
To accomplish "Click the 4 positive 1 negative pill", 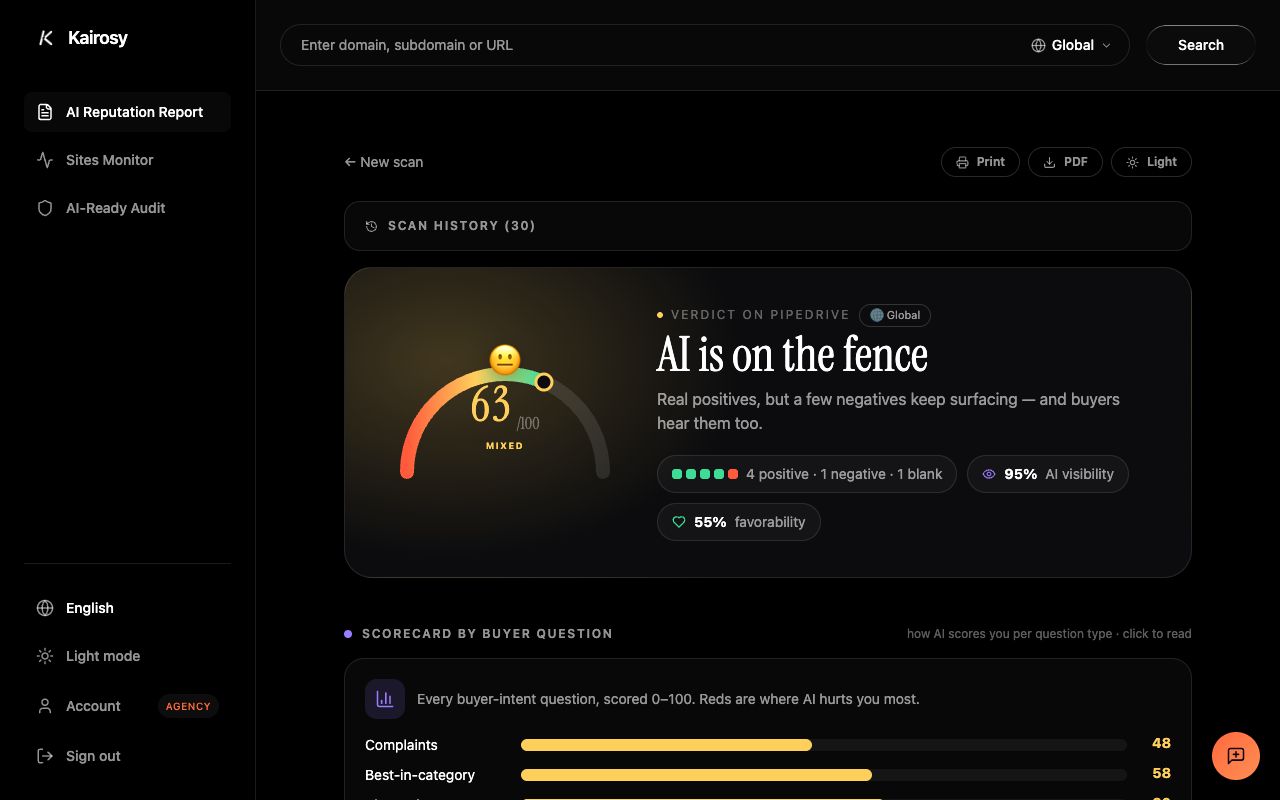I will pyautogui.click(x=807, y=474).
